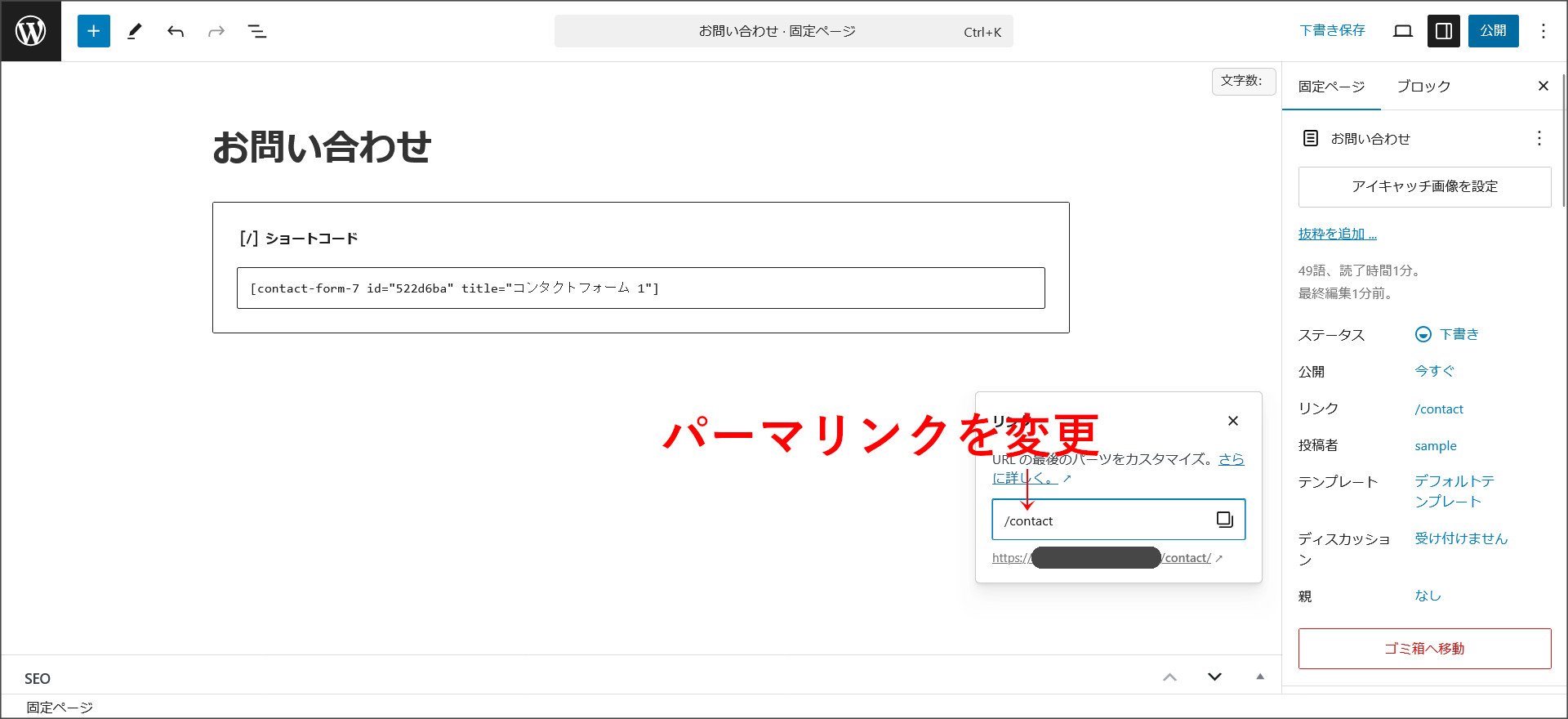
Task: Select the 固定ページ sidebar tab
Action: point(1331,87)
